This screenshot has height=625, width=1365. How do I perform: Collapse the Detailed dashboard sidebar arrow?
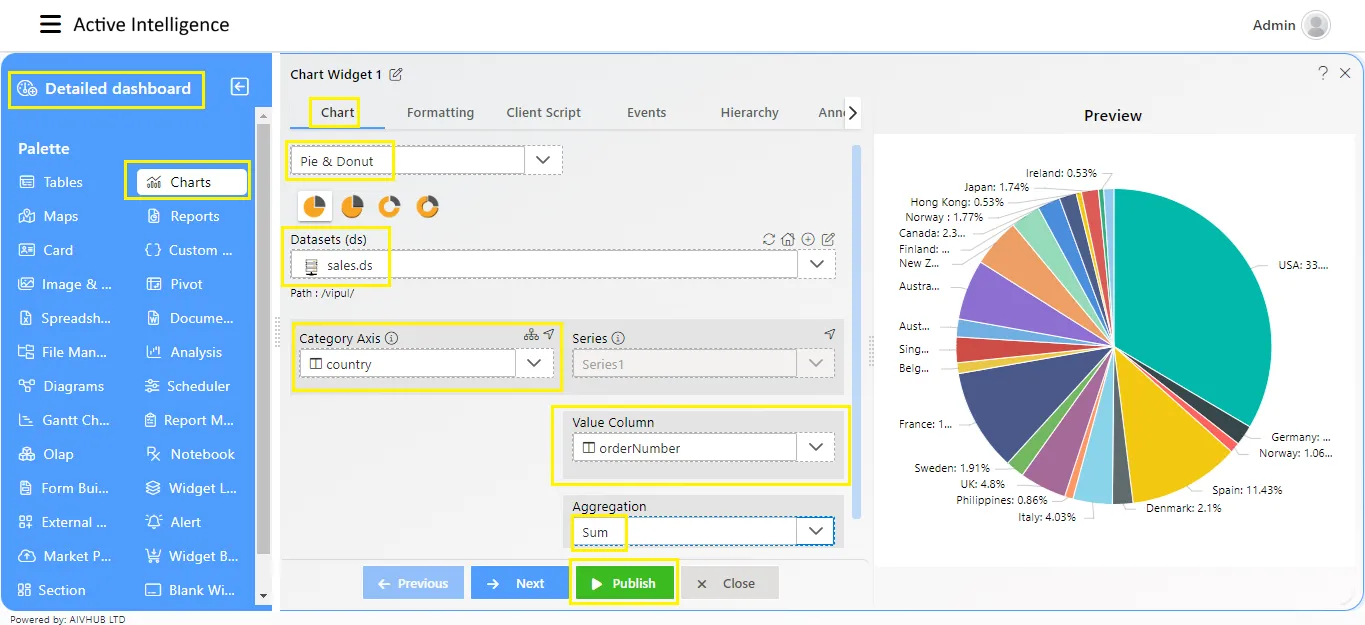[x=240, y=87]
